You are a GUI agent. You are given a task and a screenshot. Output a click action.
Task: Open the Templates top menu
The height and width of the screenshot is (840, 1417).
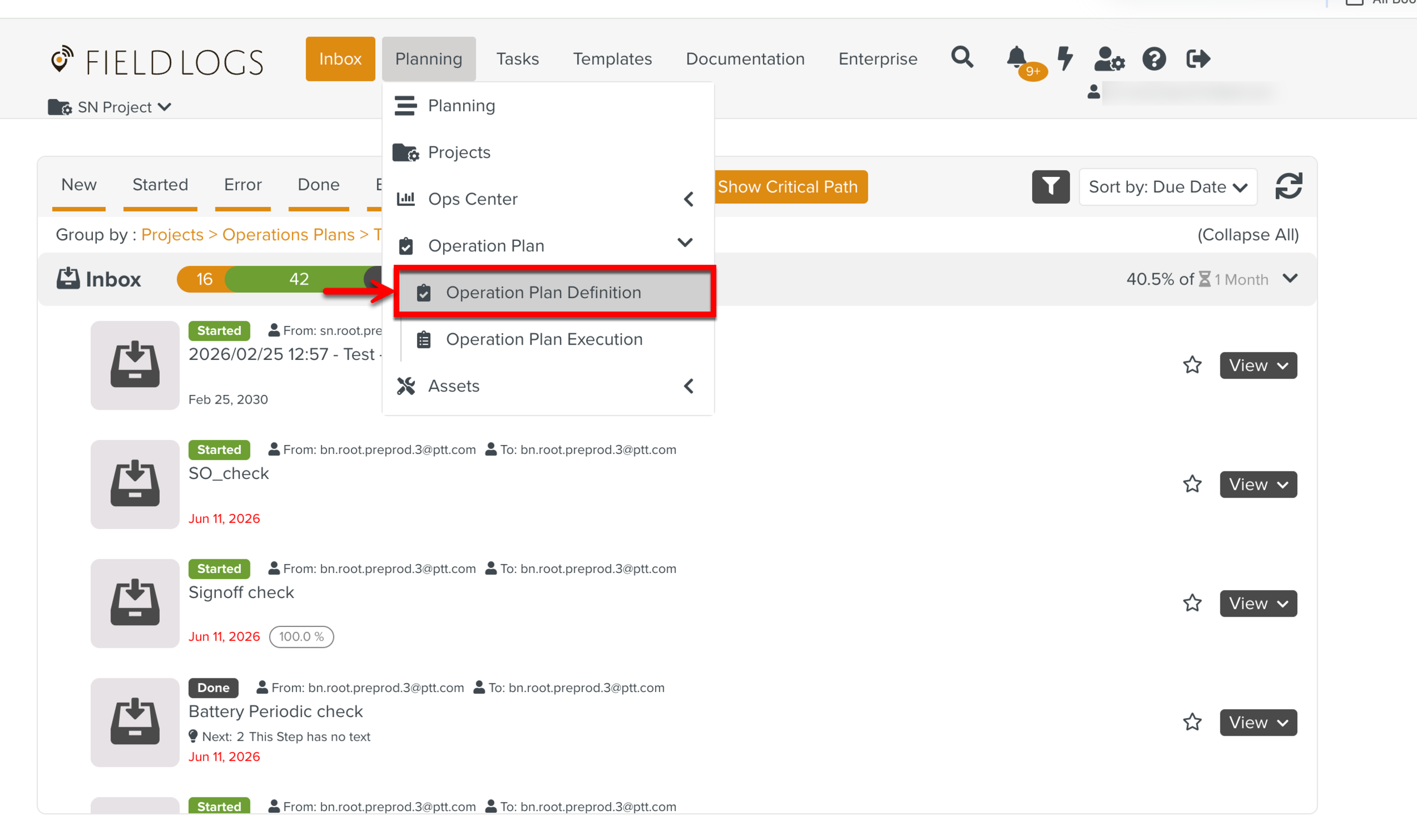612,58
